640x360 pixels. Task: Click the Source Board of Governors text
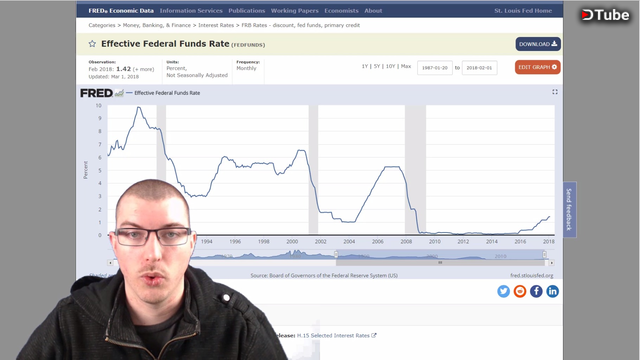pyautogui.click(x=324, y=276)
